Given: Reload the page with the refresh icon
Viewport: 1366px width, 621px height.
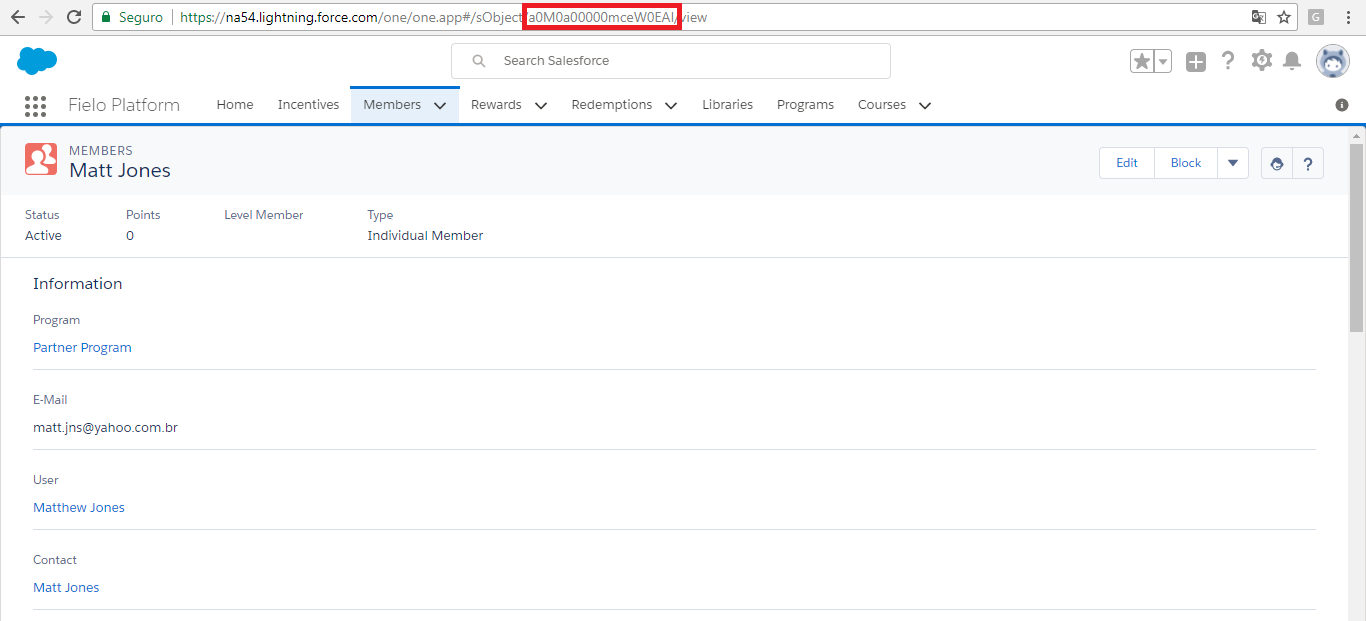Looking at the screenshot, I should pos(73,17).
